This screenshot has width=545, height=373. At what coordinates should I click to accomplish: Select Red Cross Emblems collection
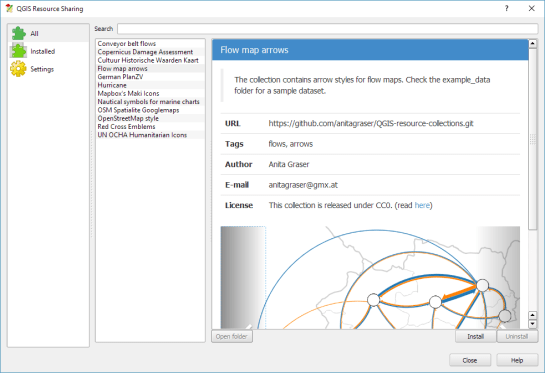(150, 127)
